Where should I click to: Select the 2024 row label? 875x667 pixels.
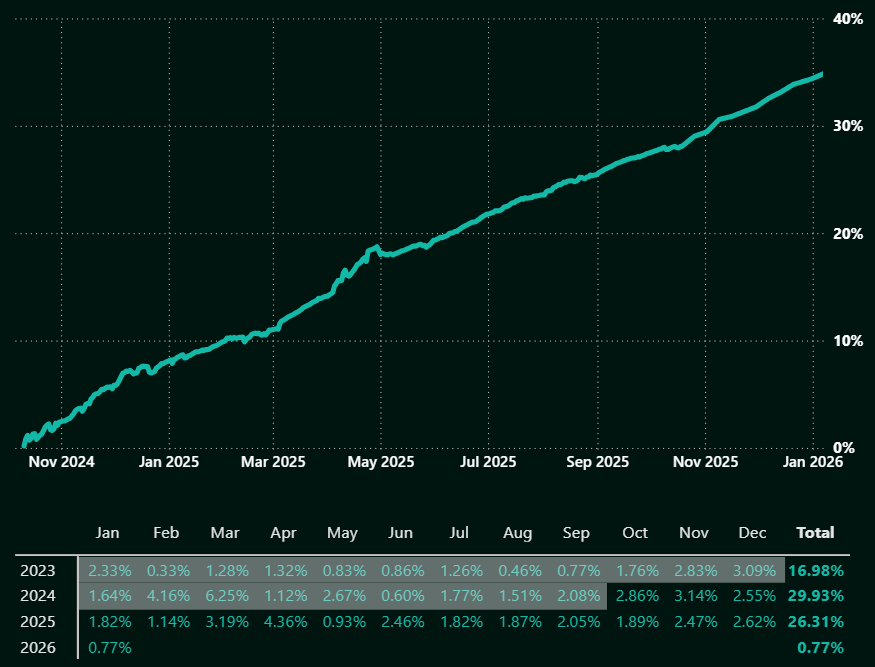[x=38, y=596]
